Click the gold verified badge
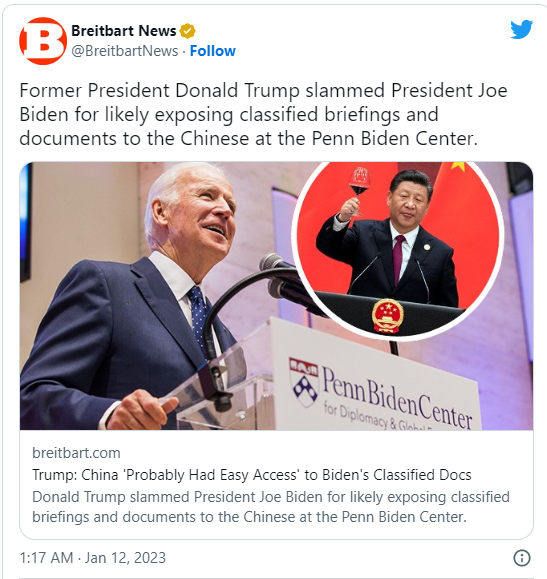 (187, 31)
